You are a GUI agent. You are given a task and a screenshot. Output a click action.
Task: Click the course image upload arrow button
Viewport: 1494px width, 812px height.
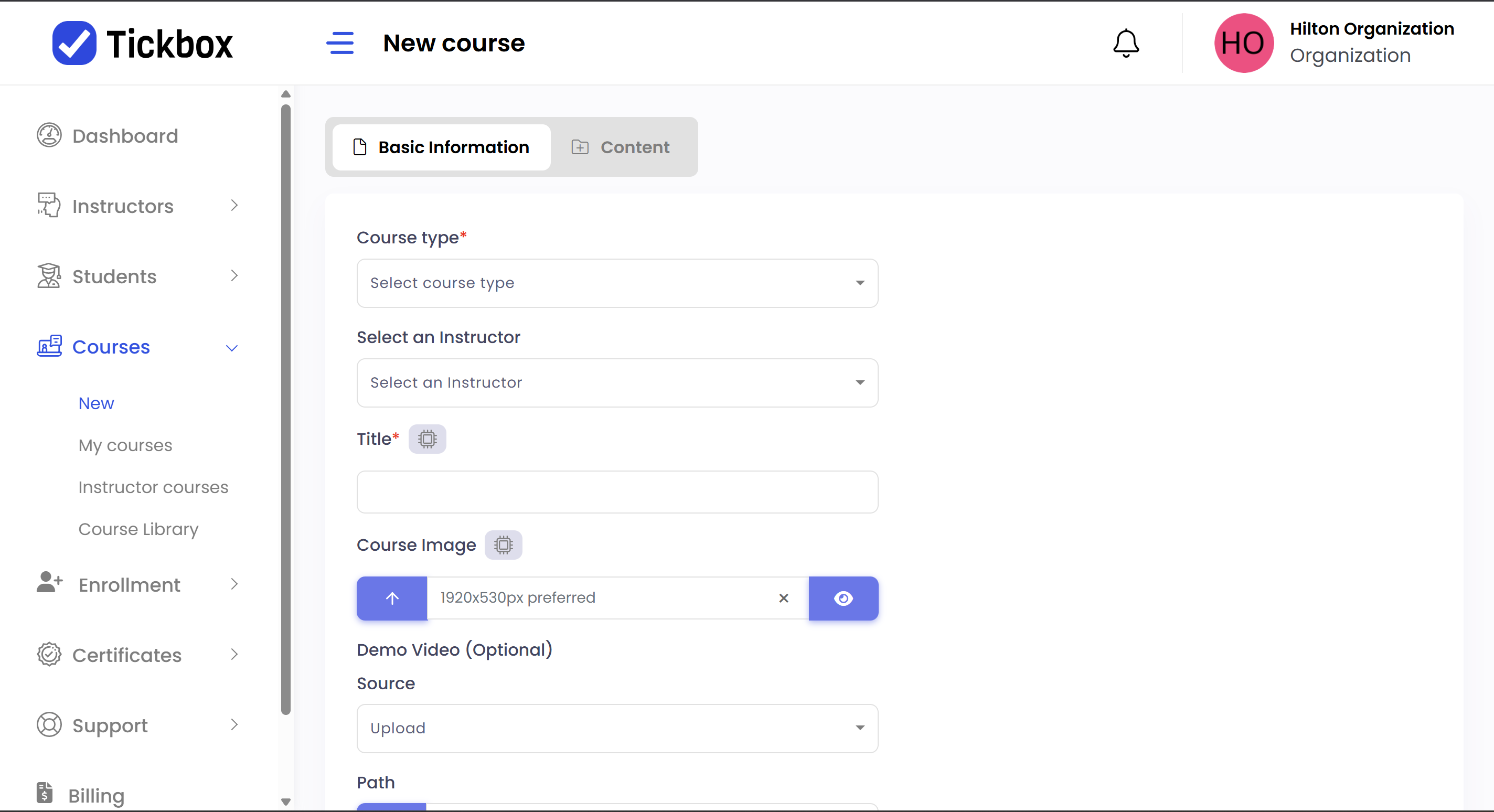(392, 598)
